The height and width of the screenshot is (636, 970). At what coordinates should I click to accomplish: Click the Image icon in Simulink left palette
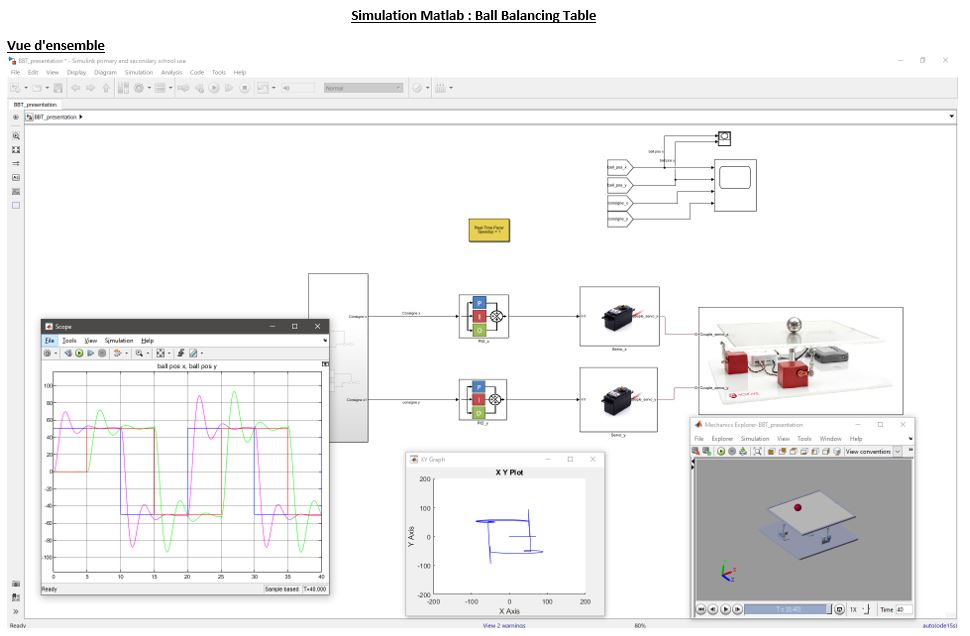pos(16,192)
